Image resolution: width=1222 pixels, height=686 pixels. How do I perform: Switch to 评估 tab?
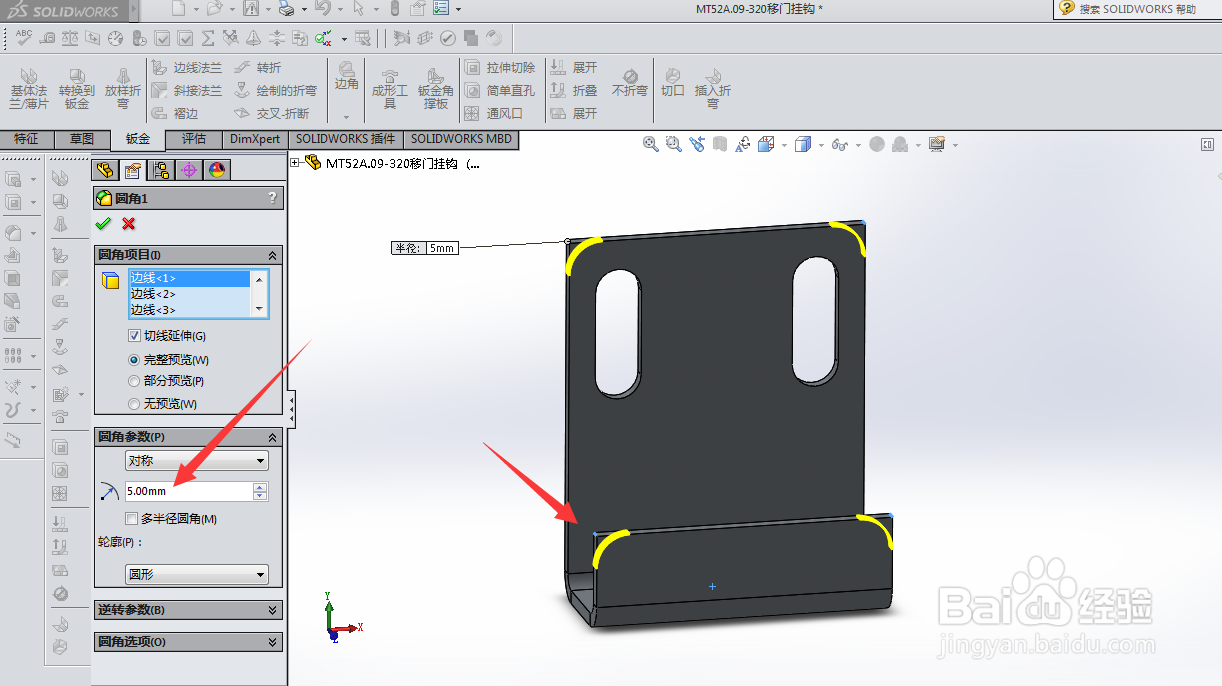194,139
